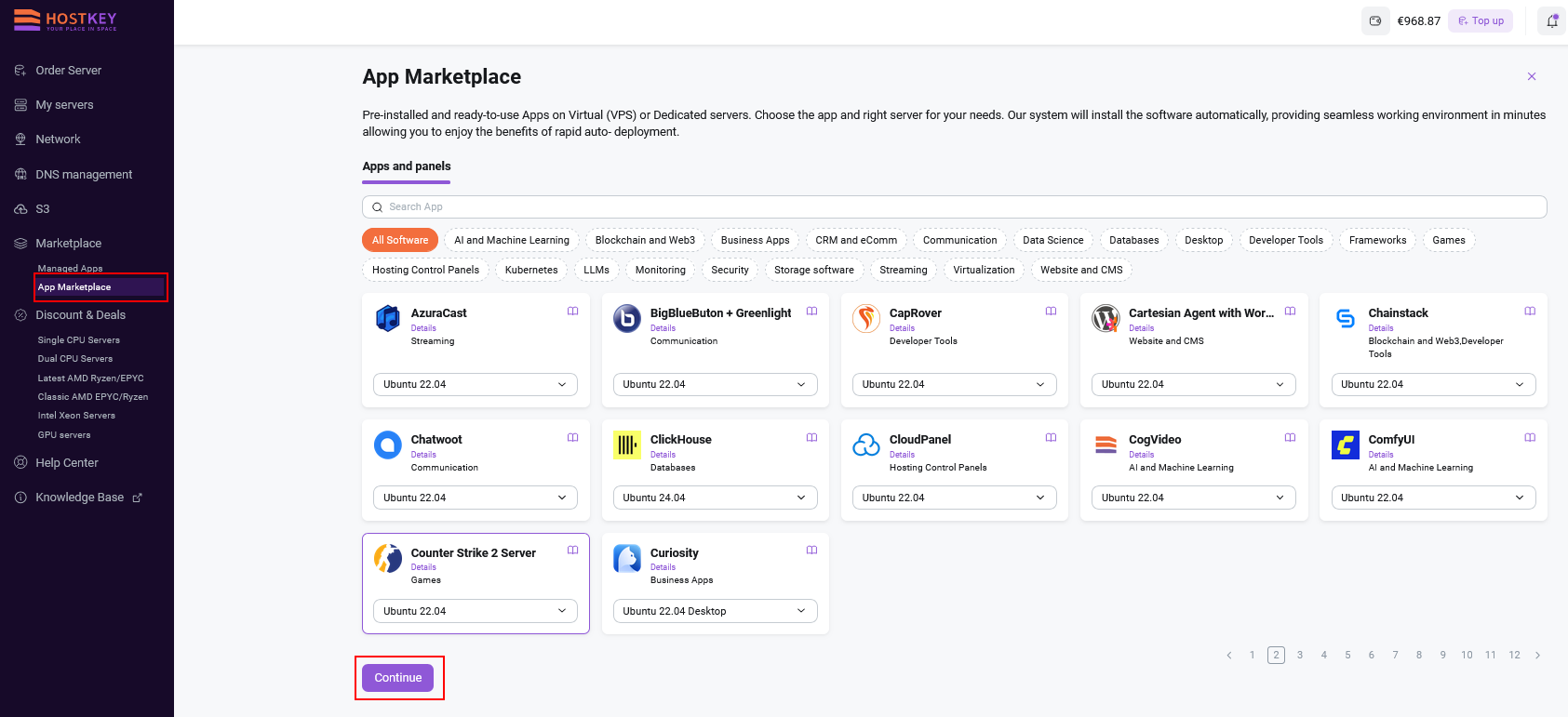
Task: Go to next page arrow in pagination
Action: click(x=1538, y=656)
